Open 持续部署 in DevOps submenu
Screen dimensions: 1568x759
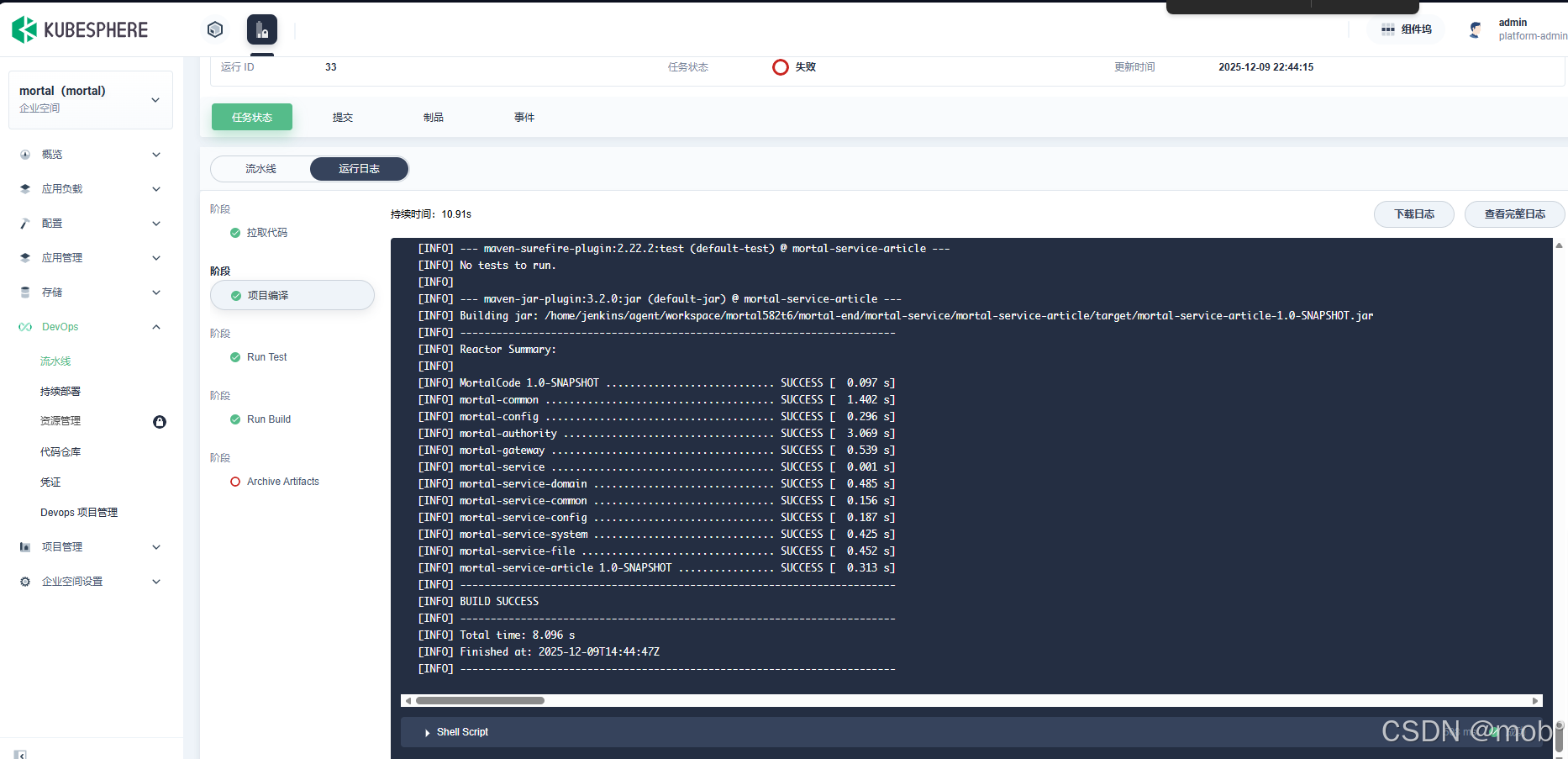(x=61, y=392)
